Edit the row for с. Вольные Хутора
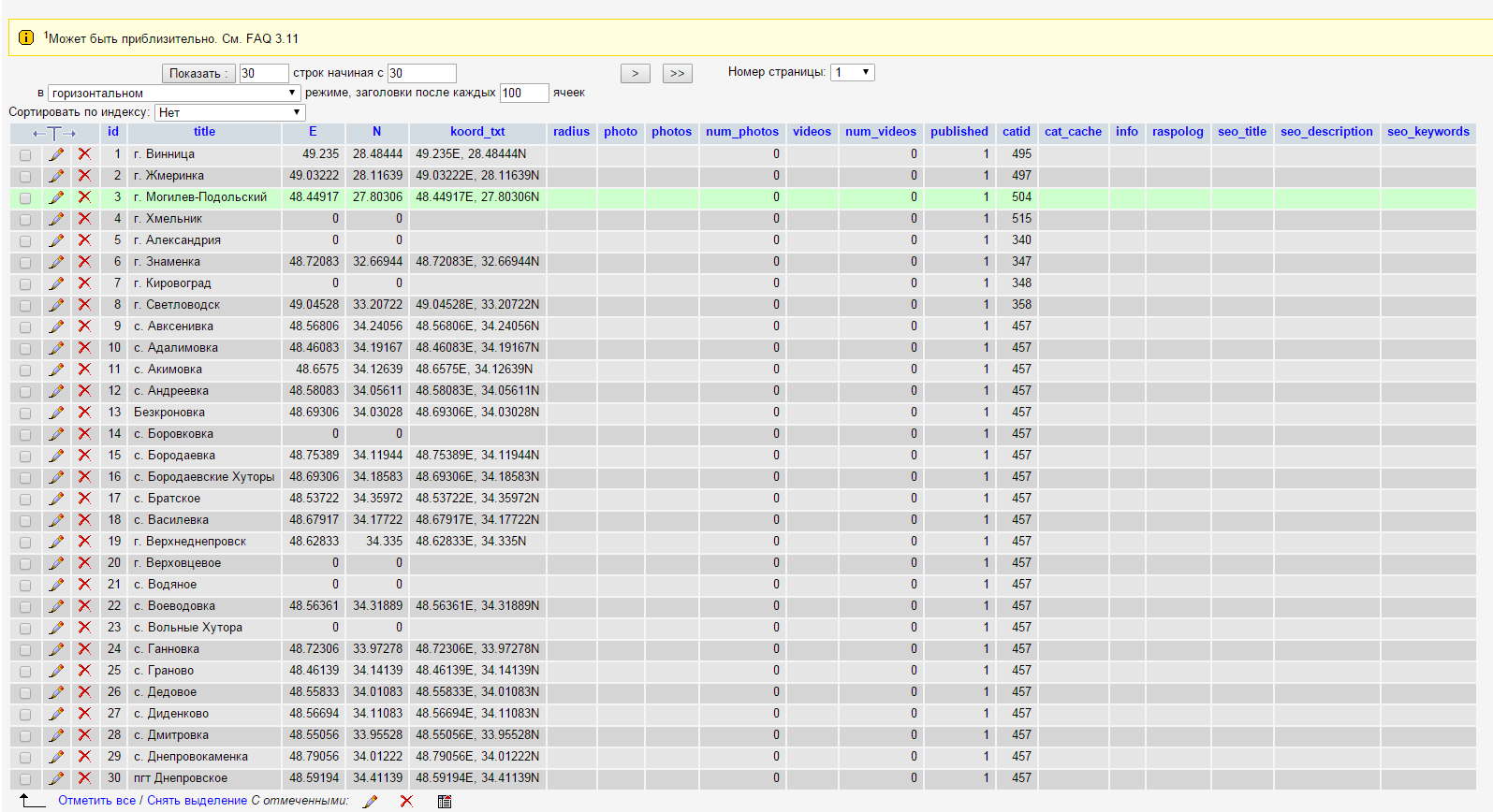The height and width of the screenshot is (812, 1493). [56, 628]
